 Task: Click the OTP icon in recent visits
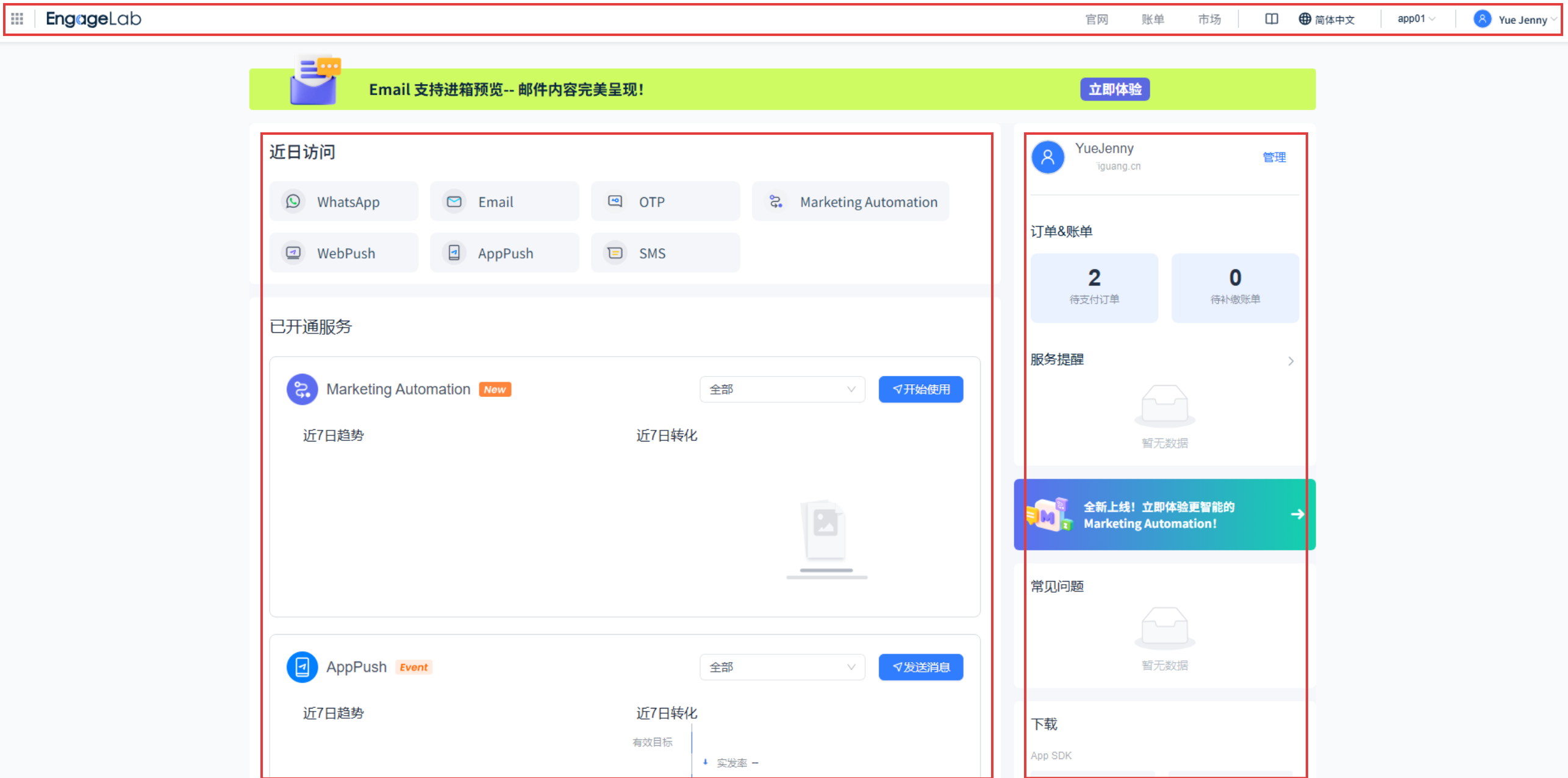pyautogui.click(x=615, y=201)
